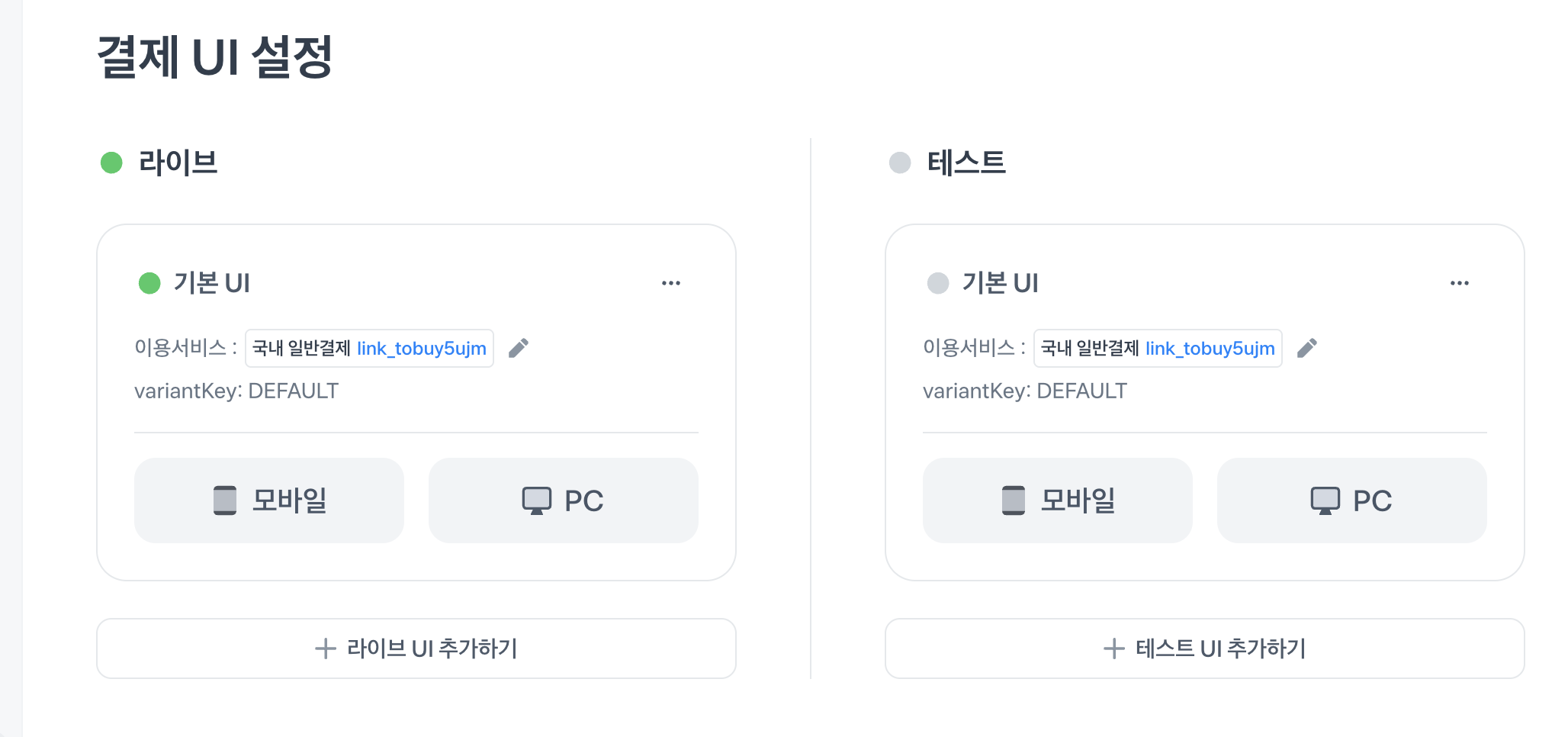Click PC button in Live card

pyautogui.click(x=564, y=500)
